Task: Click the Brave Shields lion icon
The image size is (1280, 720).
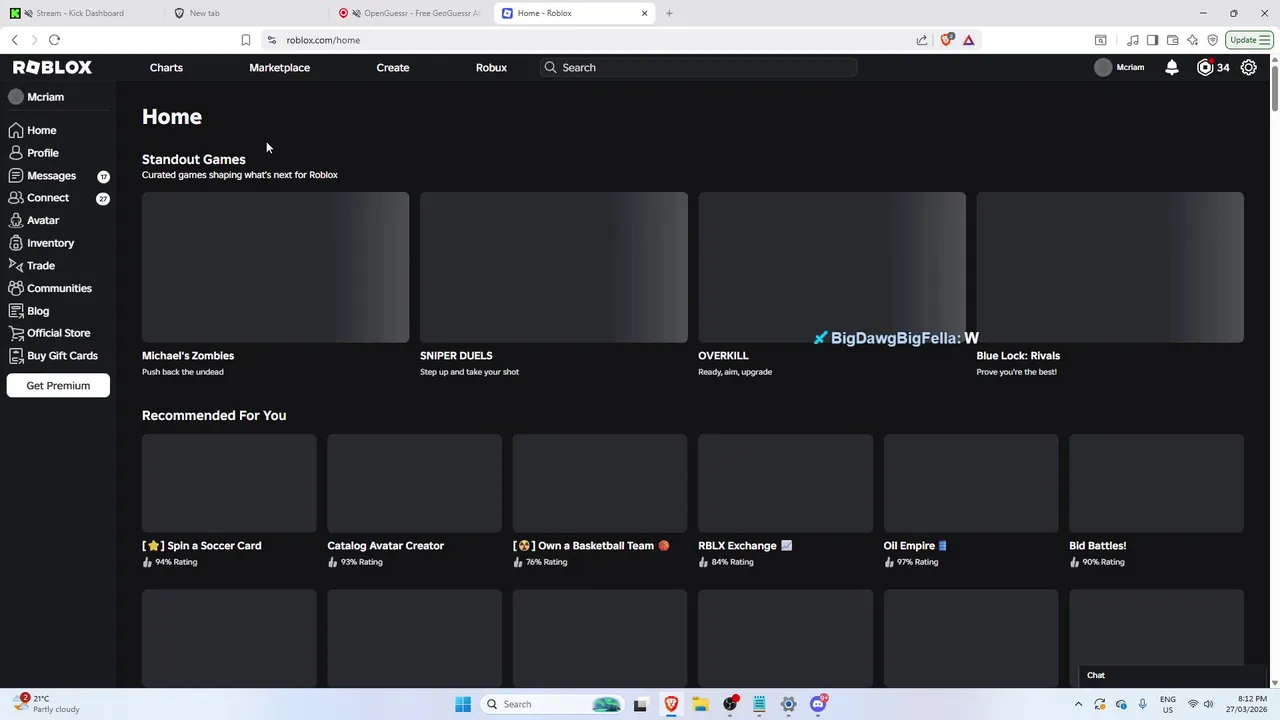Action: click(947, 40)
